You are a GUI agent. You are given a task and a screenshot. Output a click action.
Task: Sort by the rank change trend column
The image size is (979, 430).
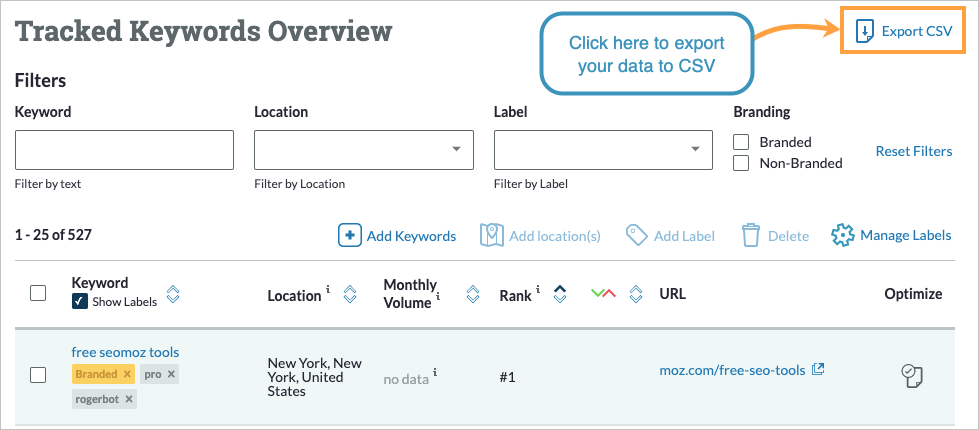coord(635,294)
